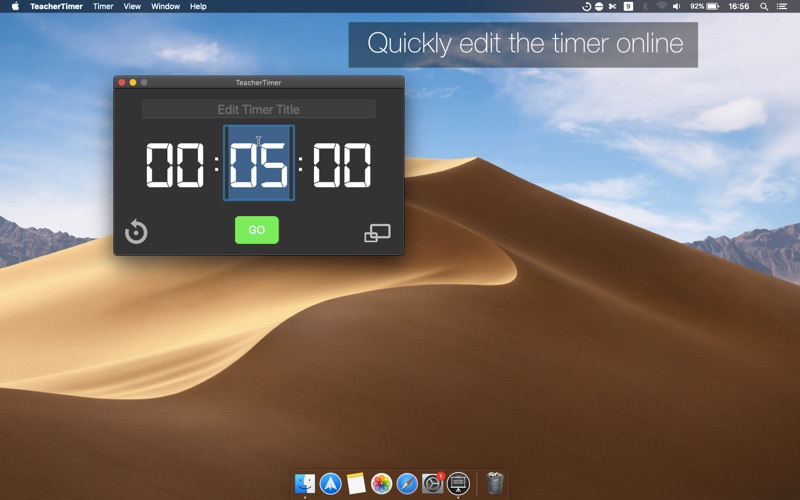Open the Help menu
Image resolution: width=800 pixels, height=500 pixels.
[x=198, y=6]
